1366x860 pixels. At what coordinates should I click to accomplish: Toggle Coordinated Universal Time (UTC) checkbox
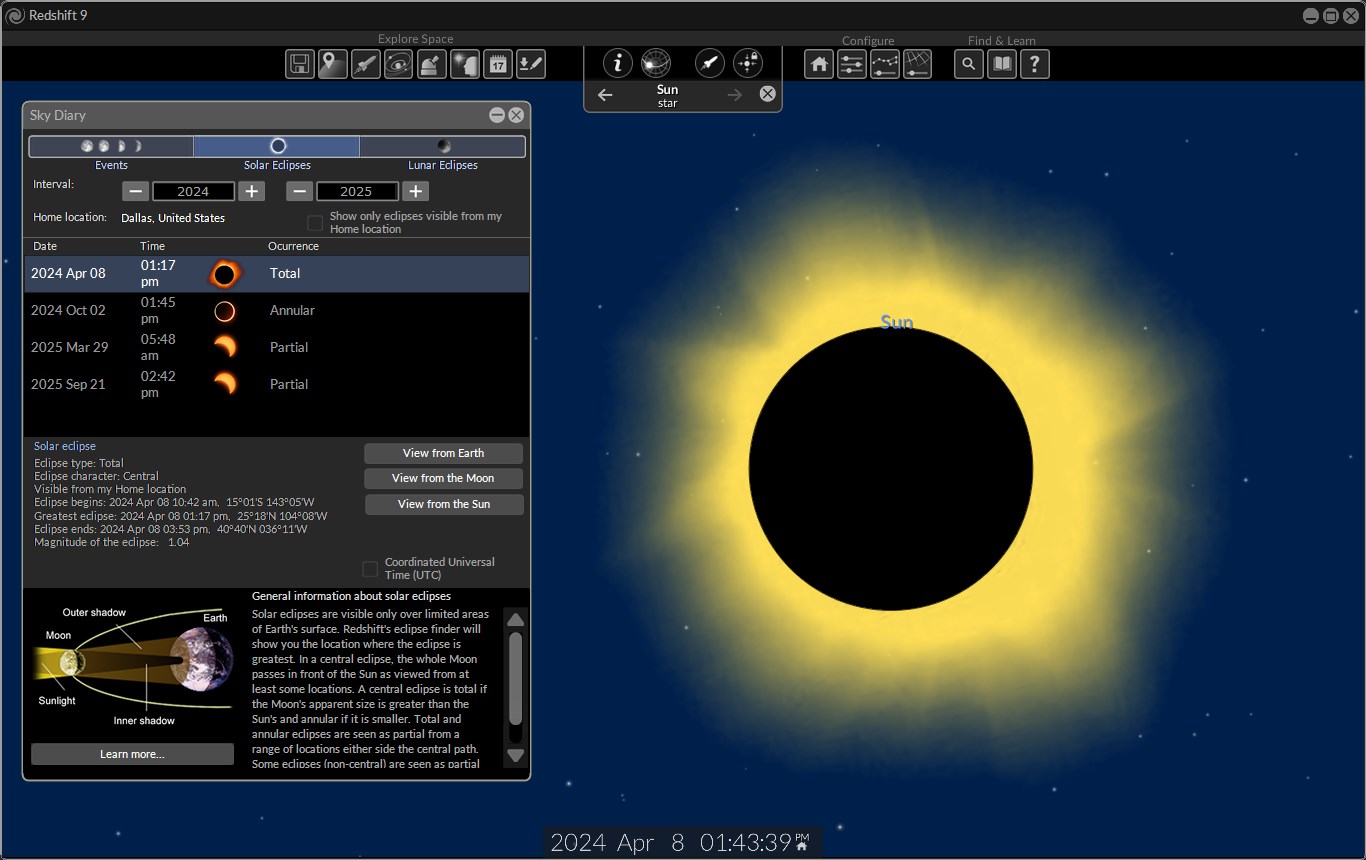(370, 569)
